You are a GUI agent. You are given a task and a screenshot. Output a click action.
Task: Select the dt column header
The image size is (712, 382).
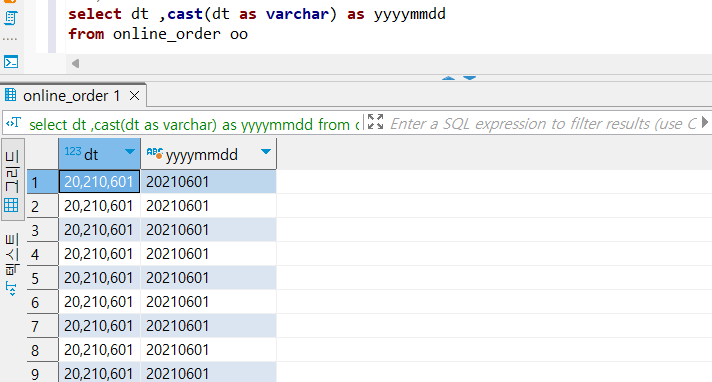(x=99, y=154)
